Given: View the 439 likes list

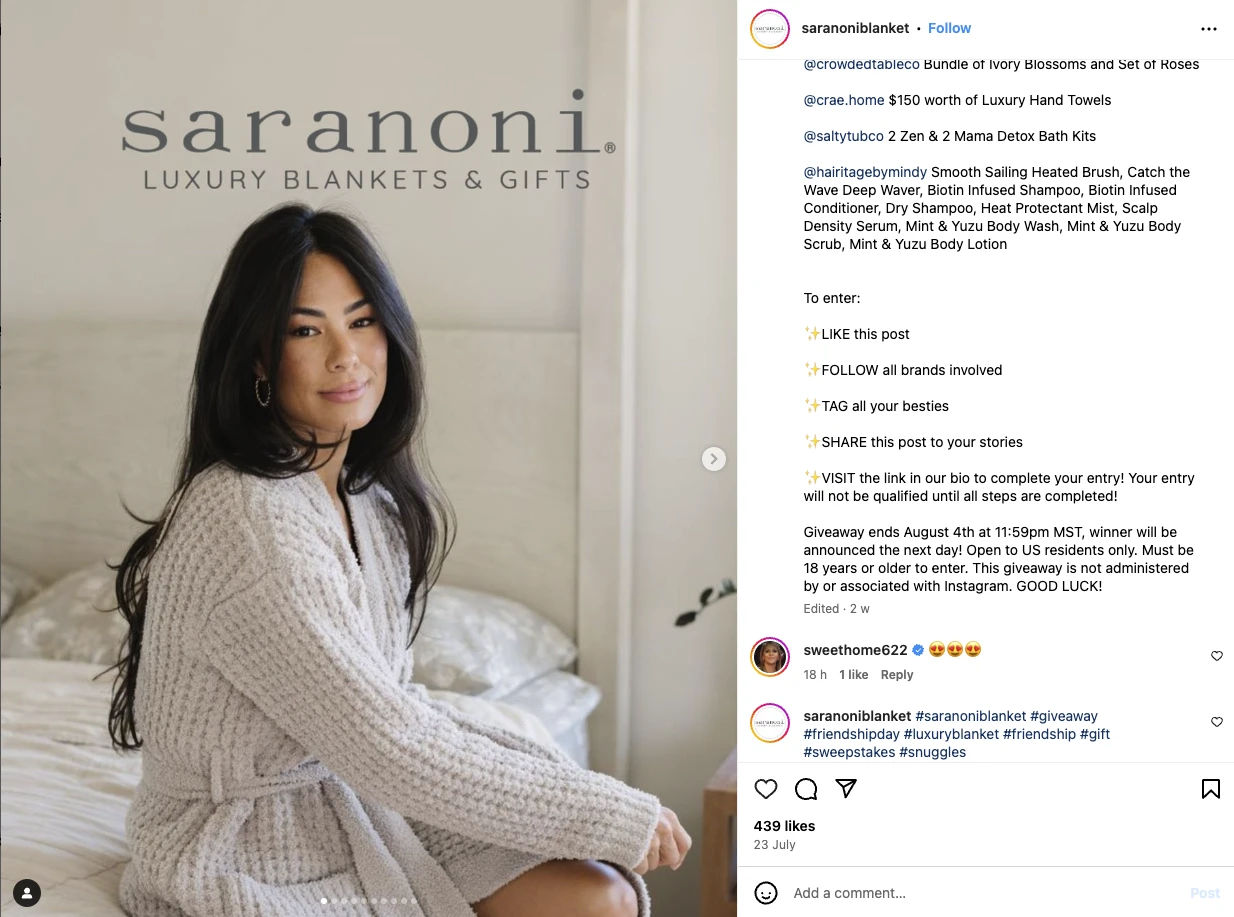Looking at the screenshot, I should click(x=784, y=826).
